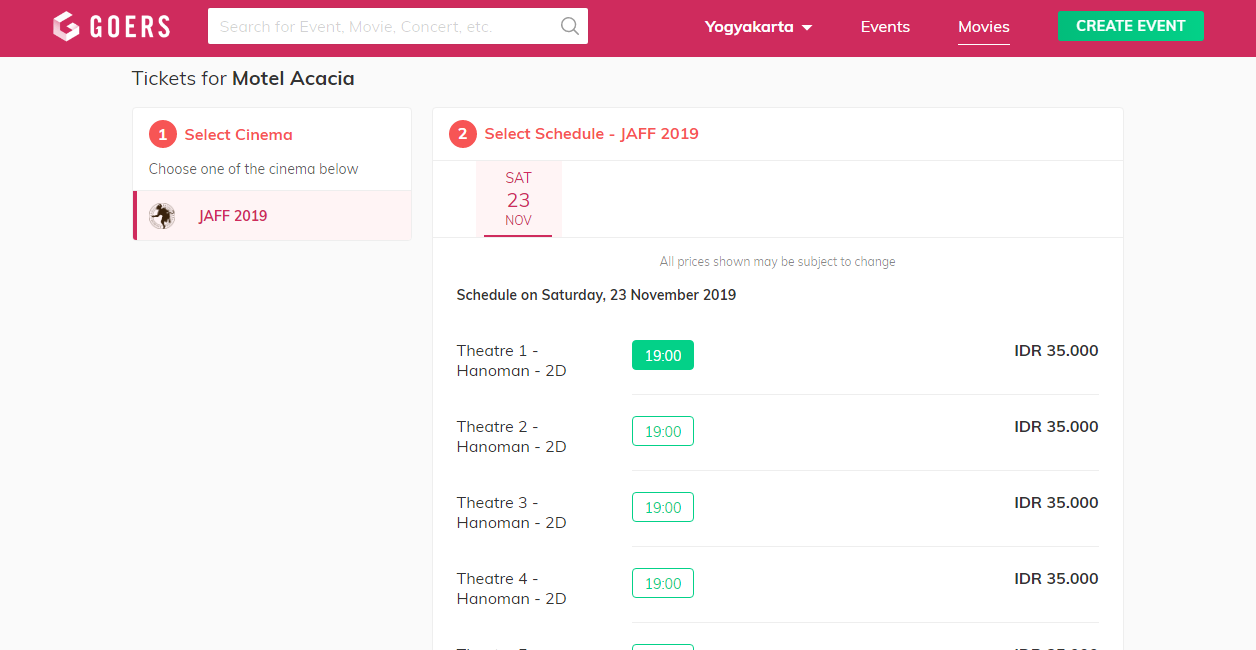1256x650 pixels.
Task: Select the 19:00 showtime for Theatre 3
Action: click(662, 507)
